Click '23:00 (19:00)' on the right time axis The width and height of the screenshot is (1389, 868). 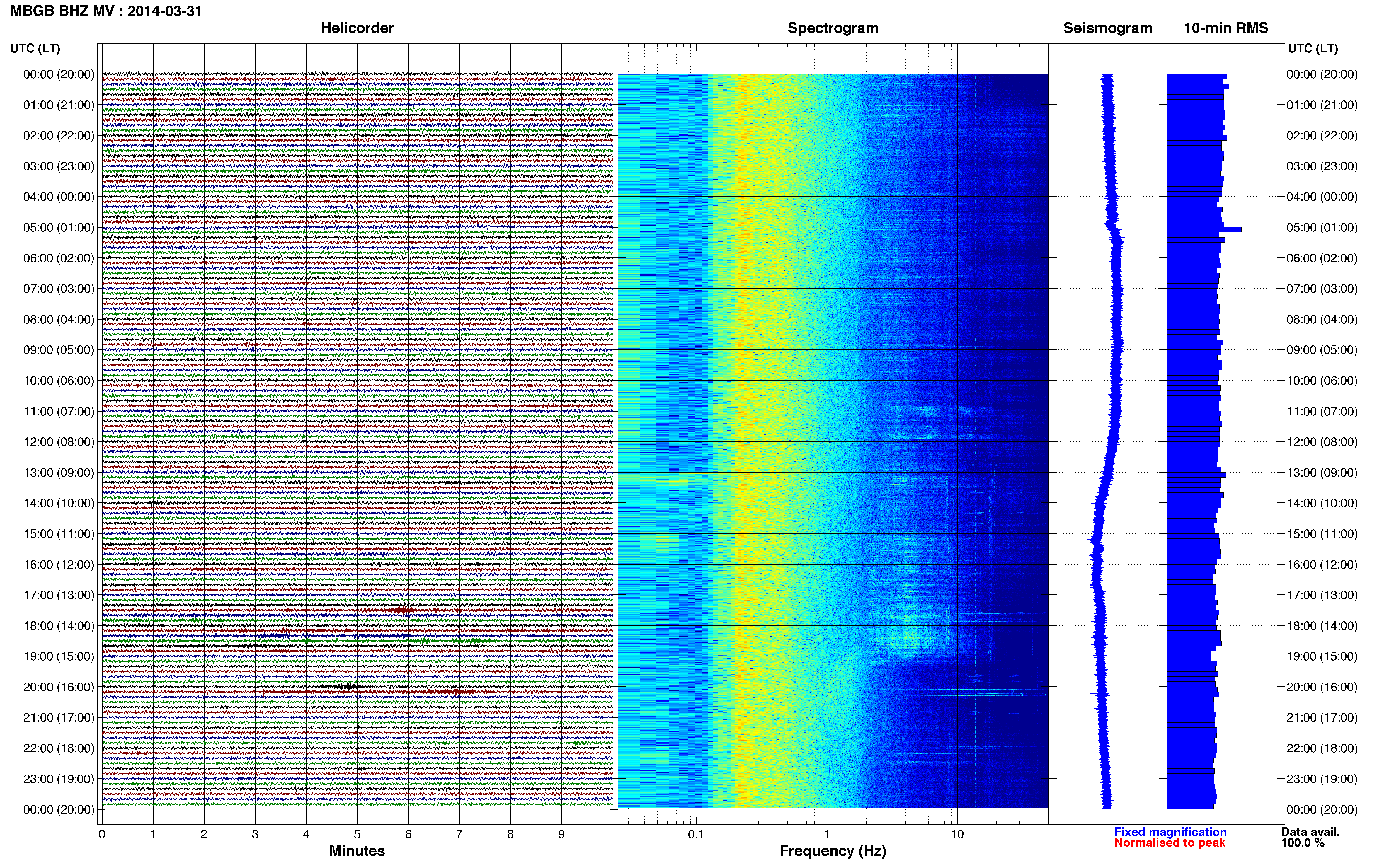(1322, 779)
